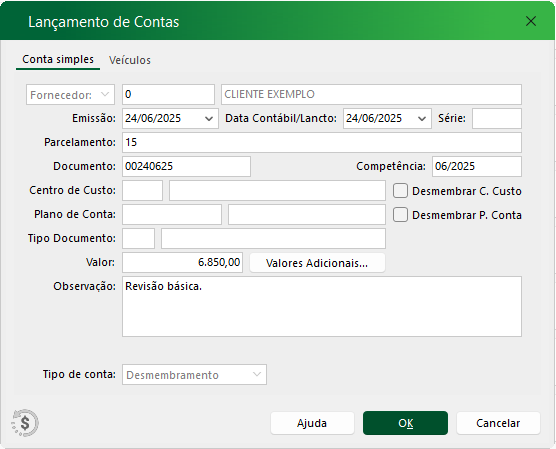The image size is (556, 449).
Task: Enable the Desmembrar P. Conta checkbox
Action: tap(400, 215)
